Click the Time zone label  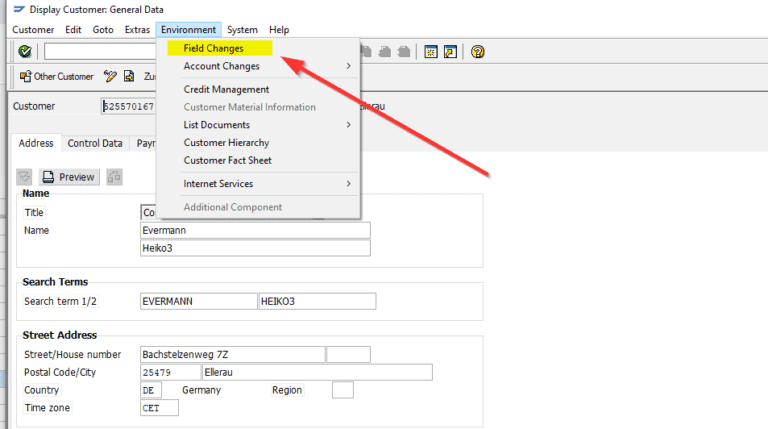(47, 408)
